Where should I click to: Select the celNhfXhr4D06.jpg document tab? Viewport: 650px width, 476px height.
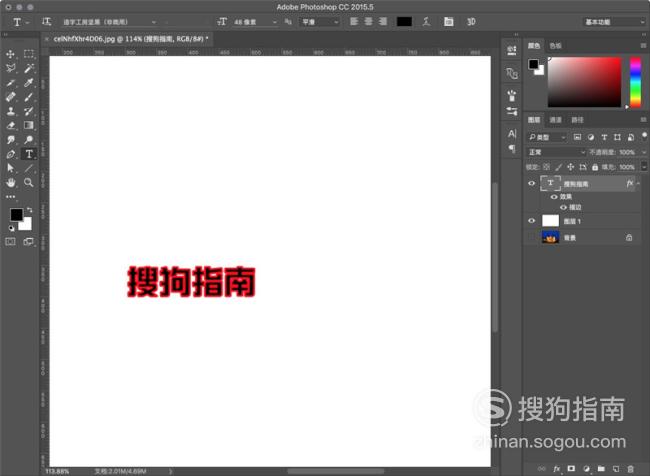click(x=131, y=39)
